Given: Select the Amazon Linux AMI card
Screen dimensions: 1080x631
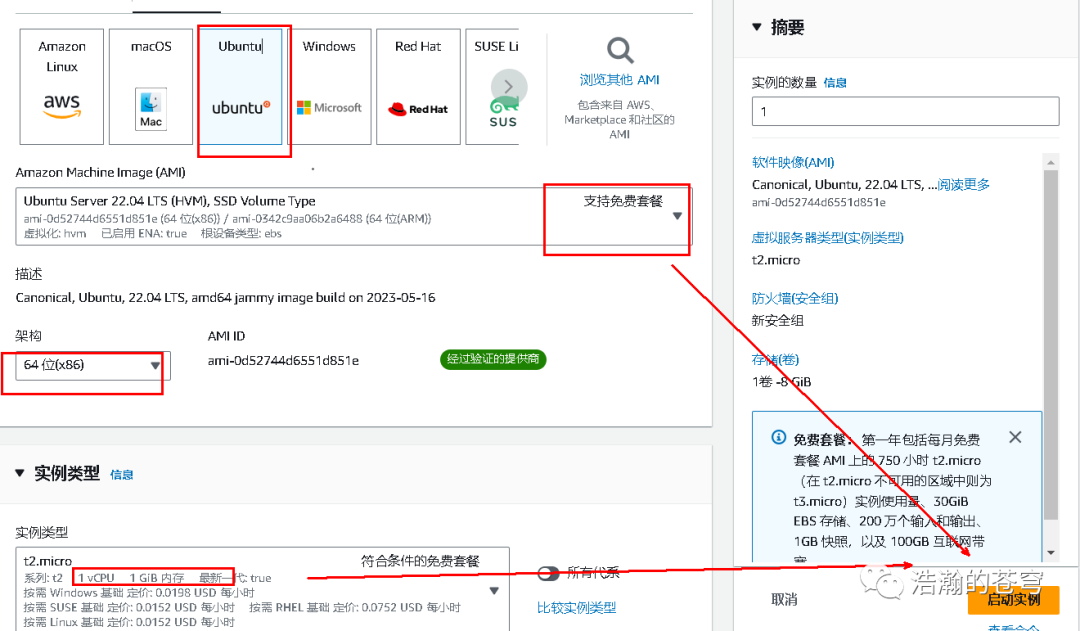Looking at the screenshot, I should 61,86.
